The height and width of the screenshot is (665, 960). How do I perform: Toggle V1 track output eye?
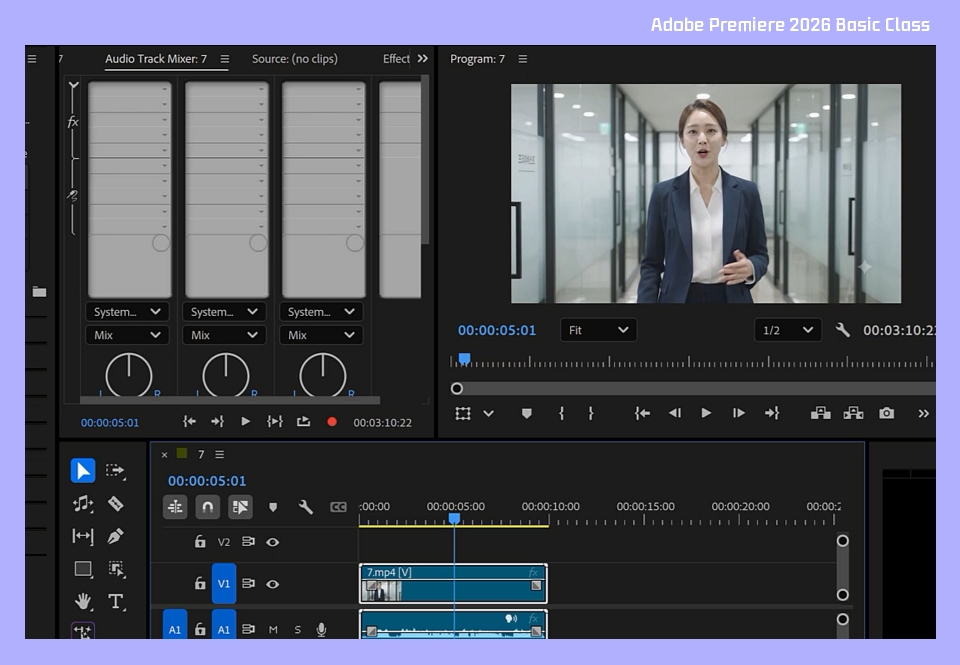click(x=272, y=584)
